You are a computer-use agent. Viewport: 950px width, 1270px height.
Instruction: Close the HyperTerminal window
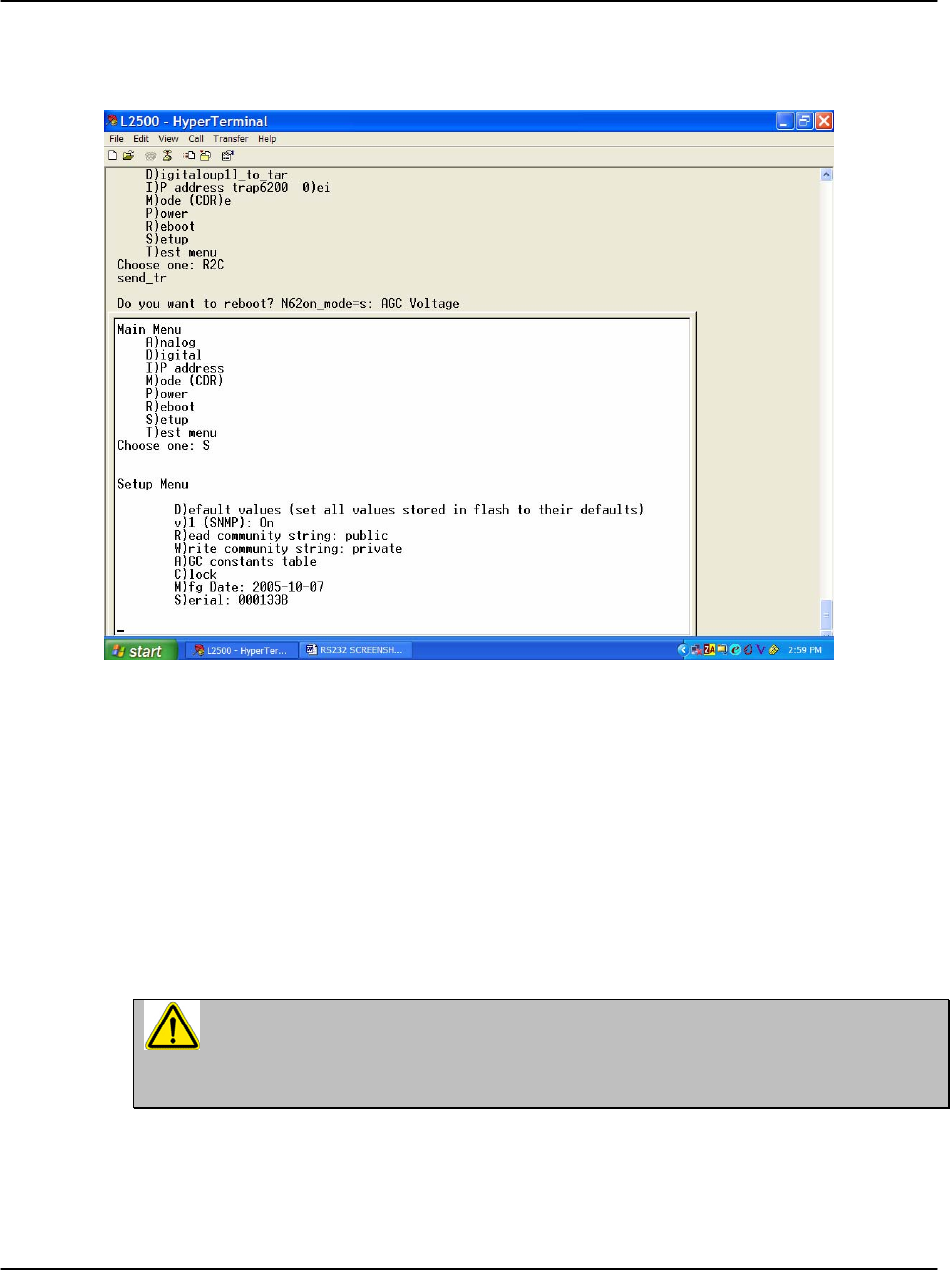tap(824, 121)
